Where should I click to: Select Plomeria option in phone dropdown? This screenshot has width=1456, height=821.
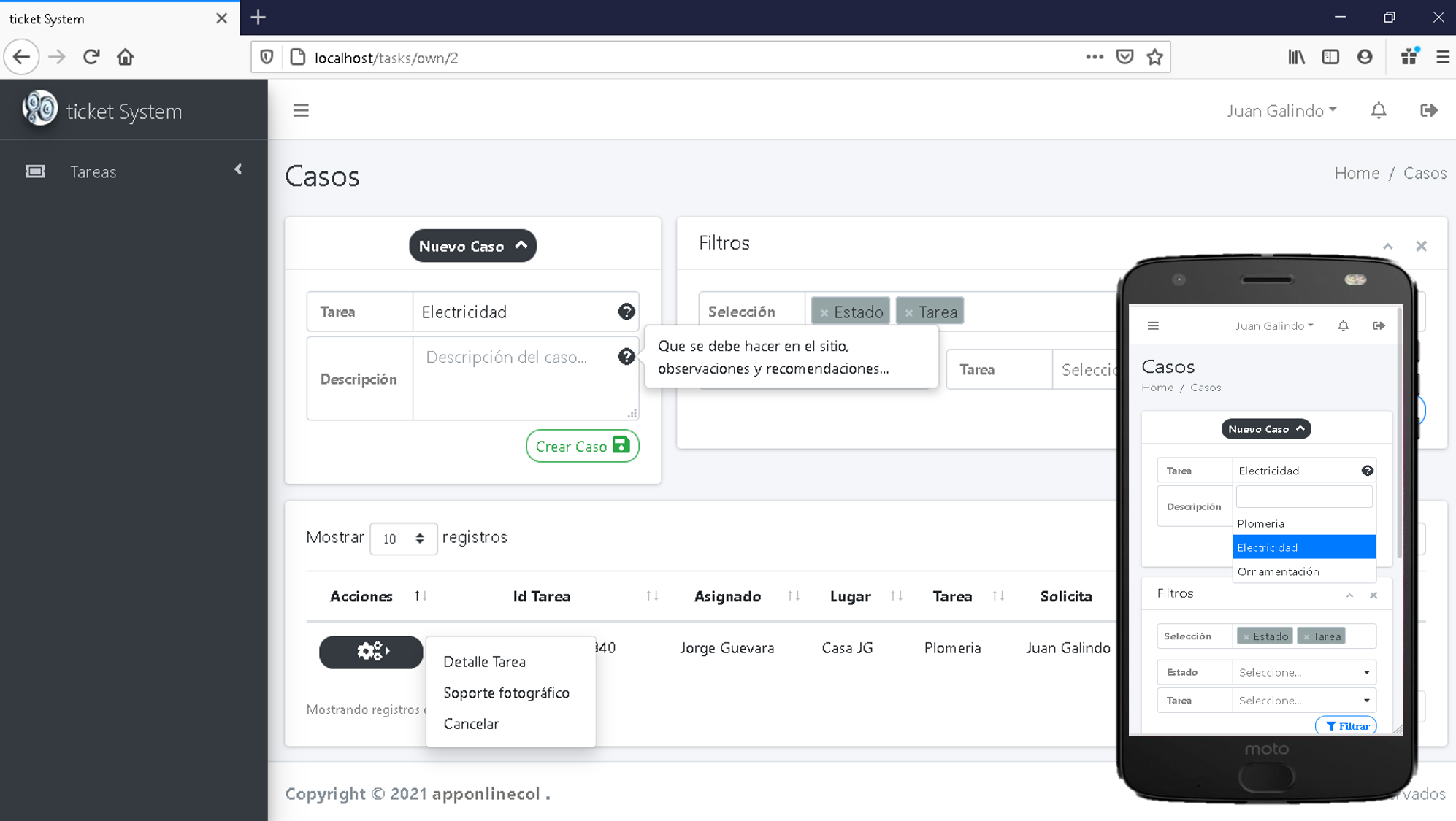1304,523
